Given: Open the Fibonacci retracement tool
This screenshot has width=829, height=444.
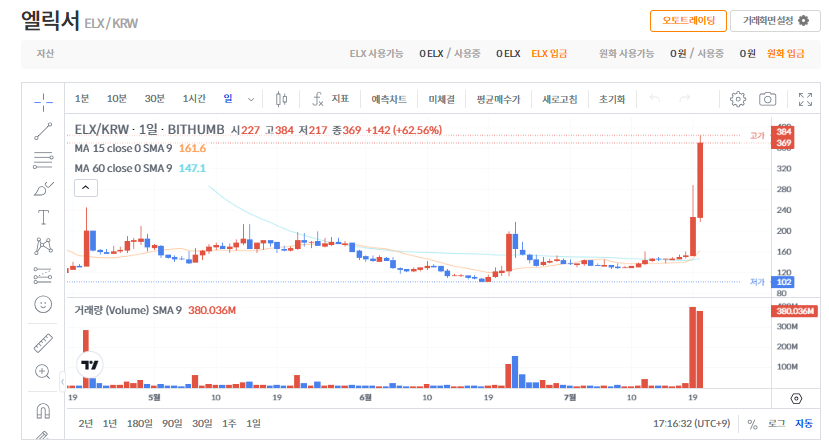Looking at the screenshot, I should pyautogui.click(x=43, y=160).
